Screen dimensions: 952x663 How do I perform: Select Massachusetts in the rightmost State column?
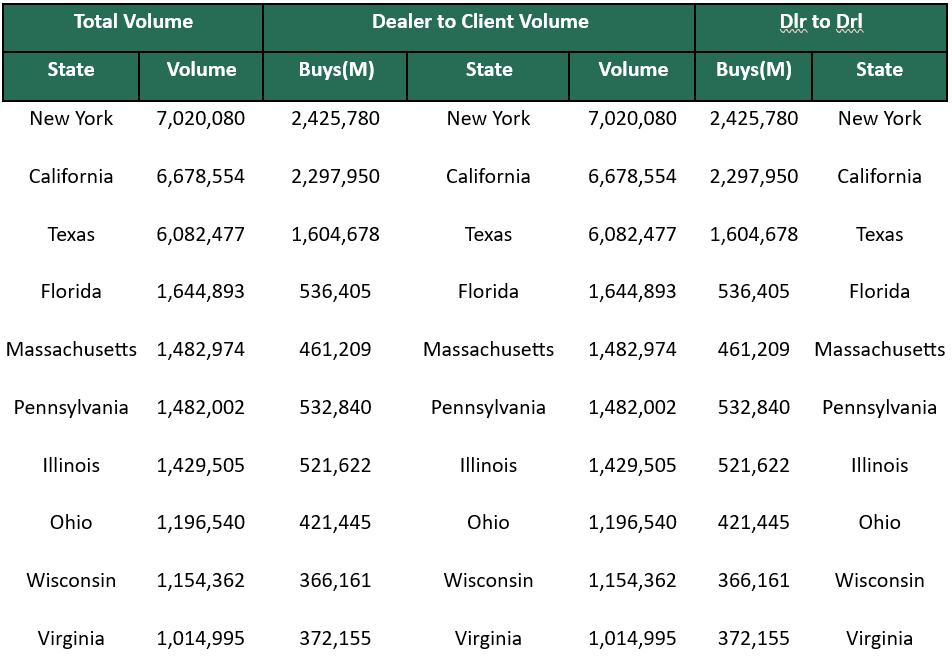(x=880, y=350)
